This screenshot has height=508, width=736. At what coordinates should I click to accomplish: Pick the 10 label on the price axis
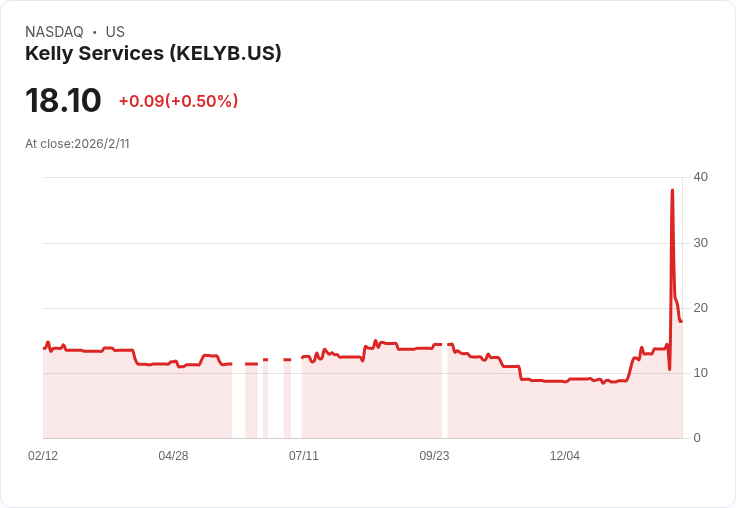[700, 373]
